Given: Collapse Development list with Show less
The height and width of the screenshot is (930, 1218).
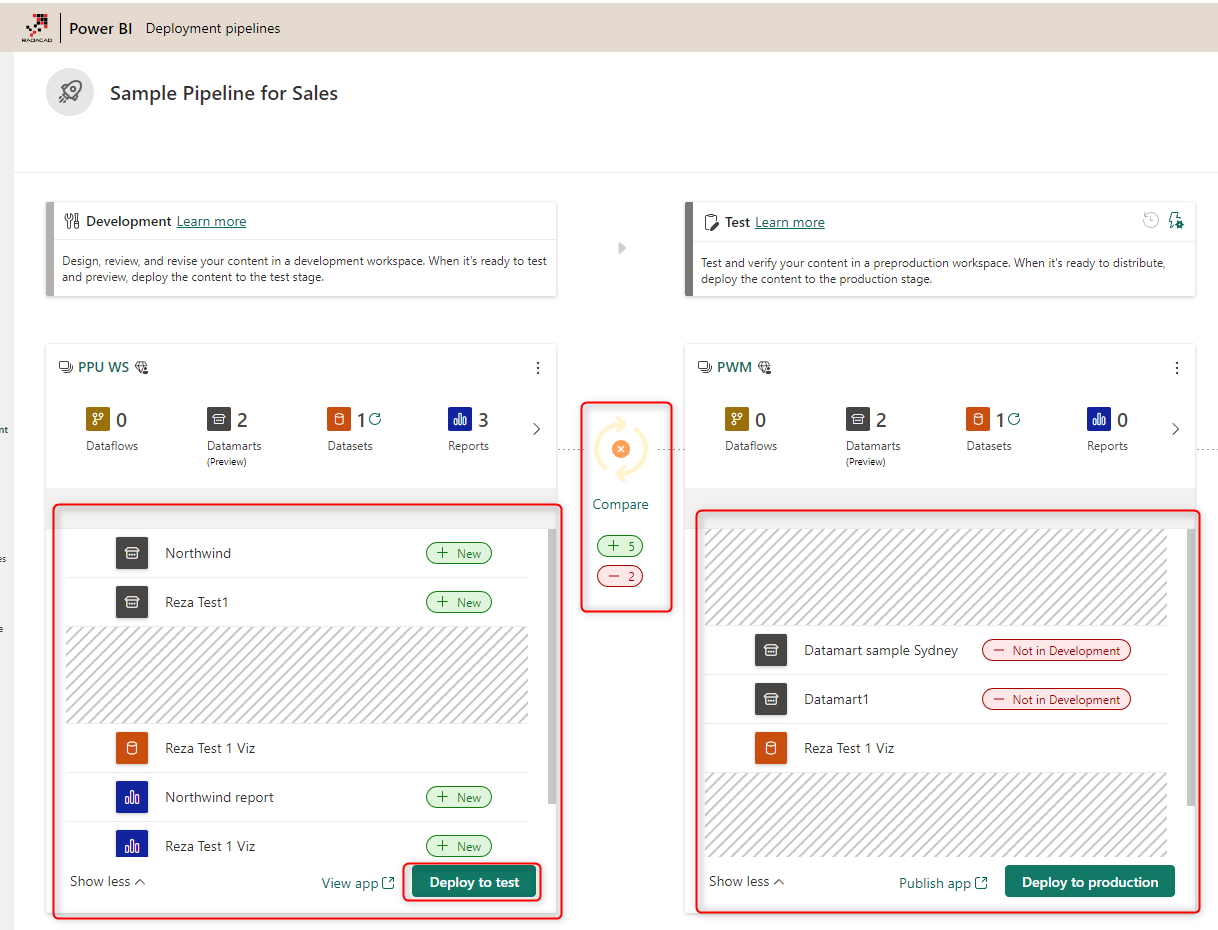Looking at the screenshot, I should pos(107,881).
